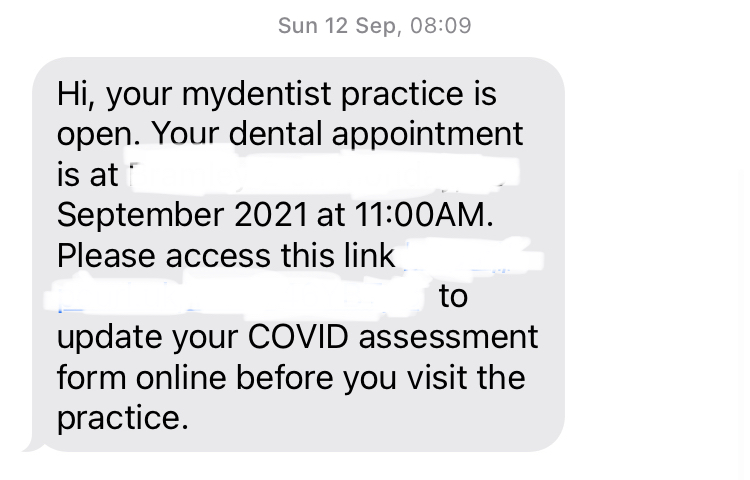Click the final word "practice." in the message
Screen dimensions: 750x480
[122, 418]
